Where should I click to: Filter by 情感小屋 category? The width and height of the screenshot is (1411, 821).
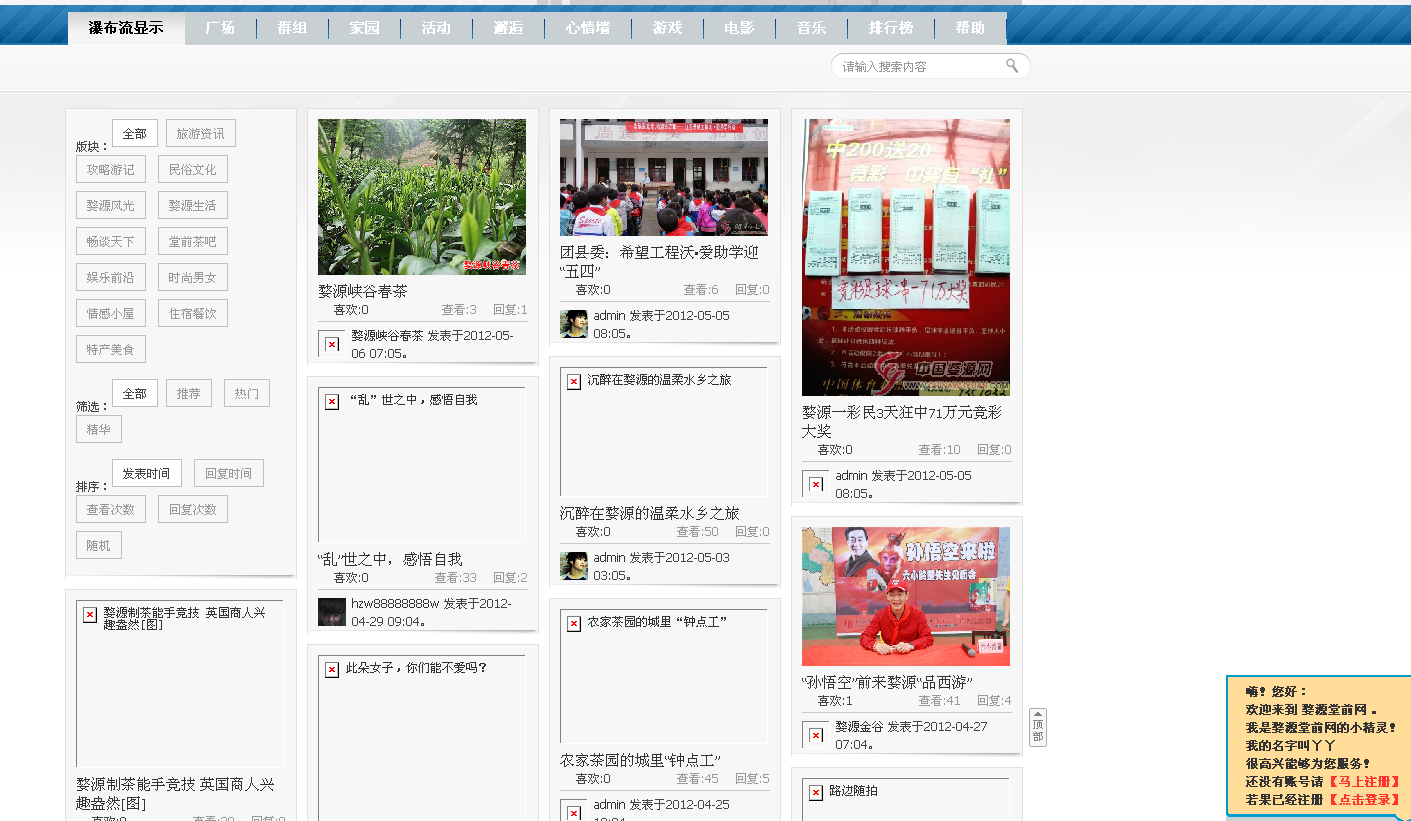[111, 313]
